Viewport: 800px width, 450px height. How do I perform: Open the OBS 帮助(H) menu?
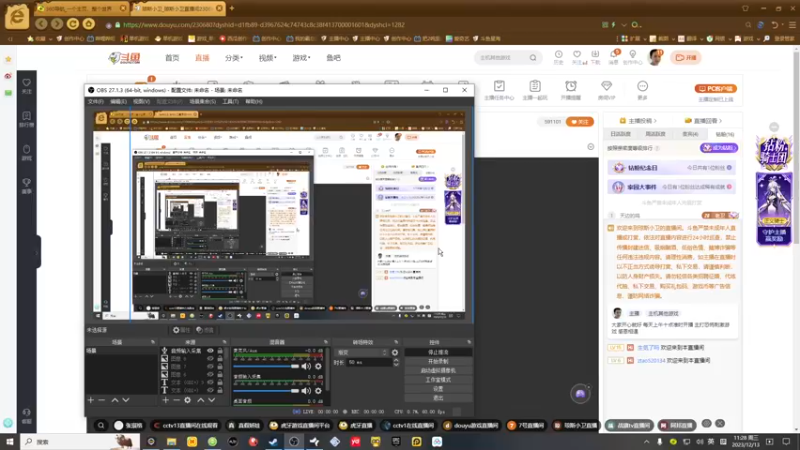(x=254, y=102)
